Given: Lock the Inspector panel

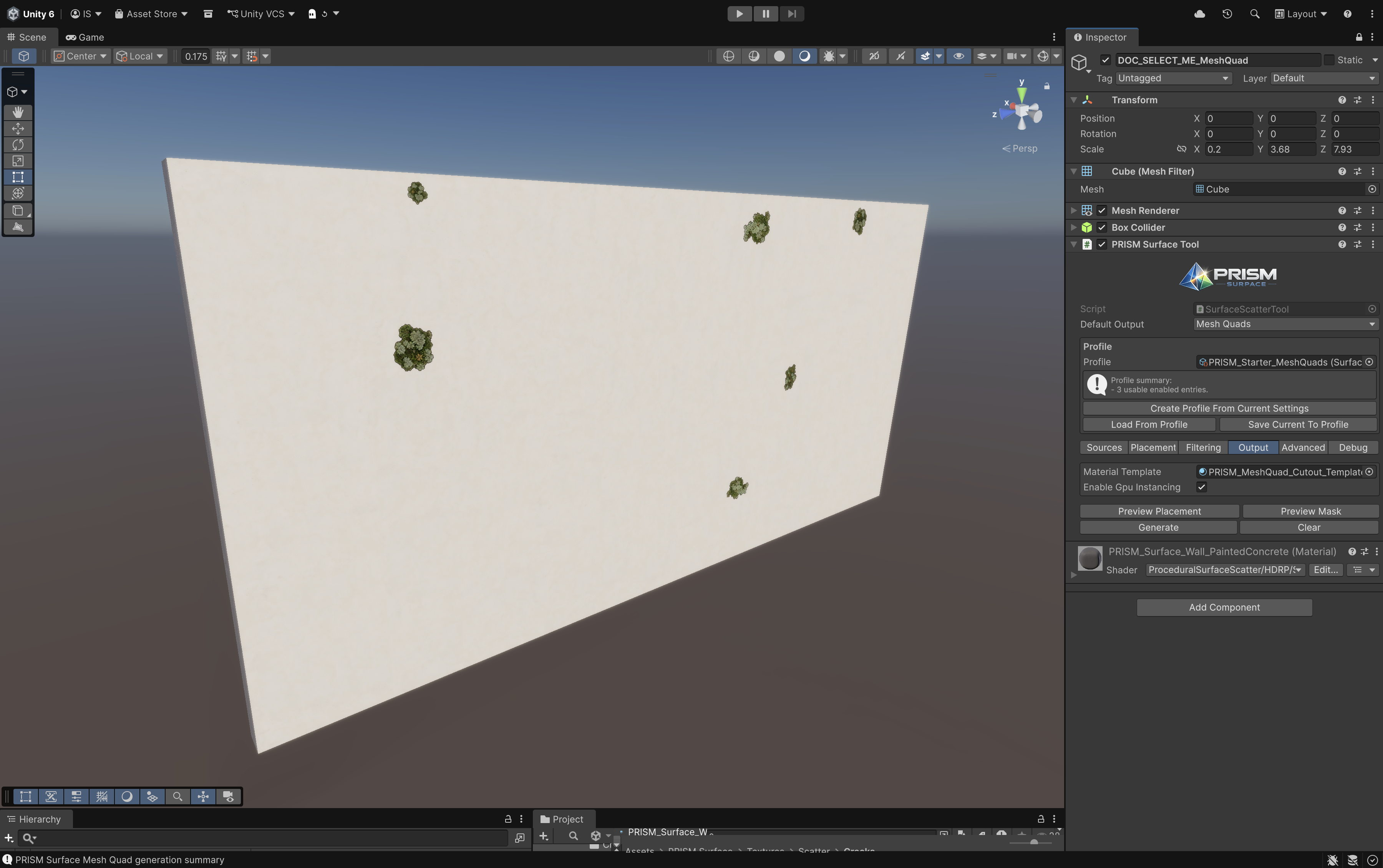Looking at the screenshot, I should pos(1359,37).
